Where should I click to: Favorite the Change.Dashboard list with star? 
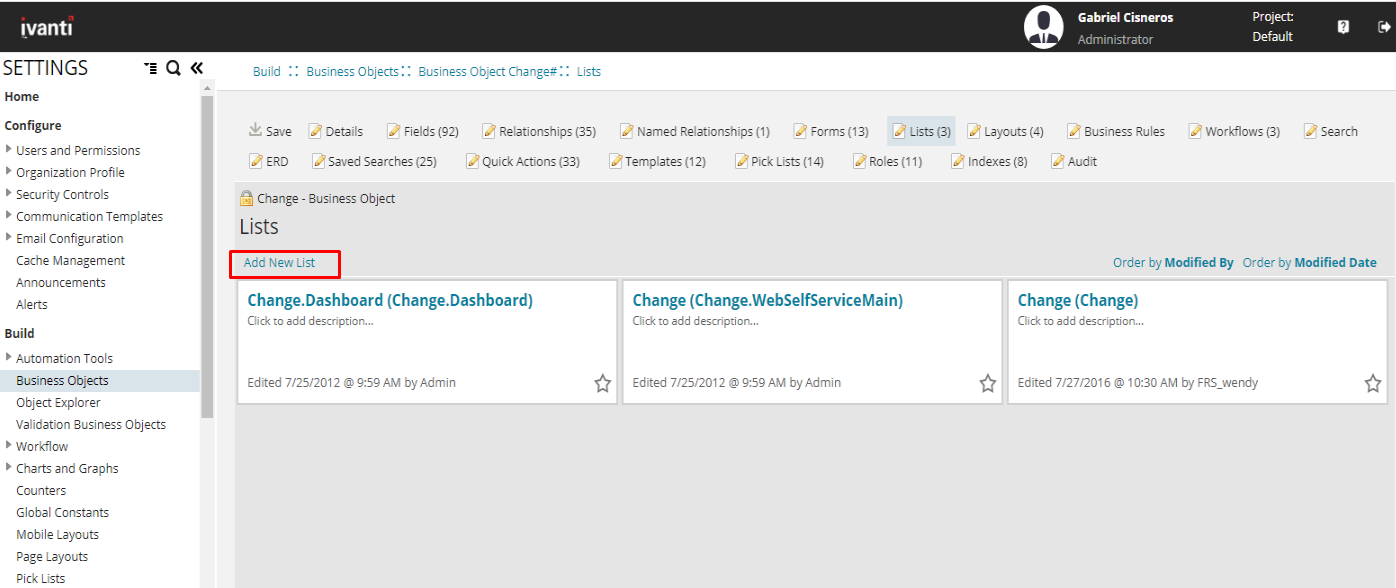[602, 383]
